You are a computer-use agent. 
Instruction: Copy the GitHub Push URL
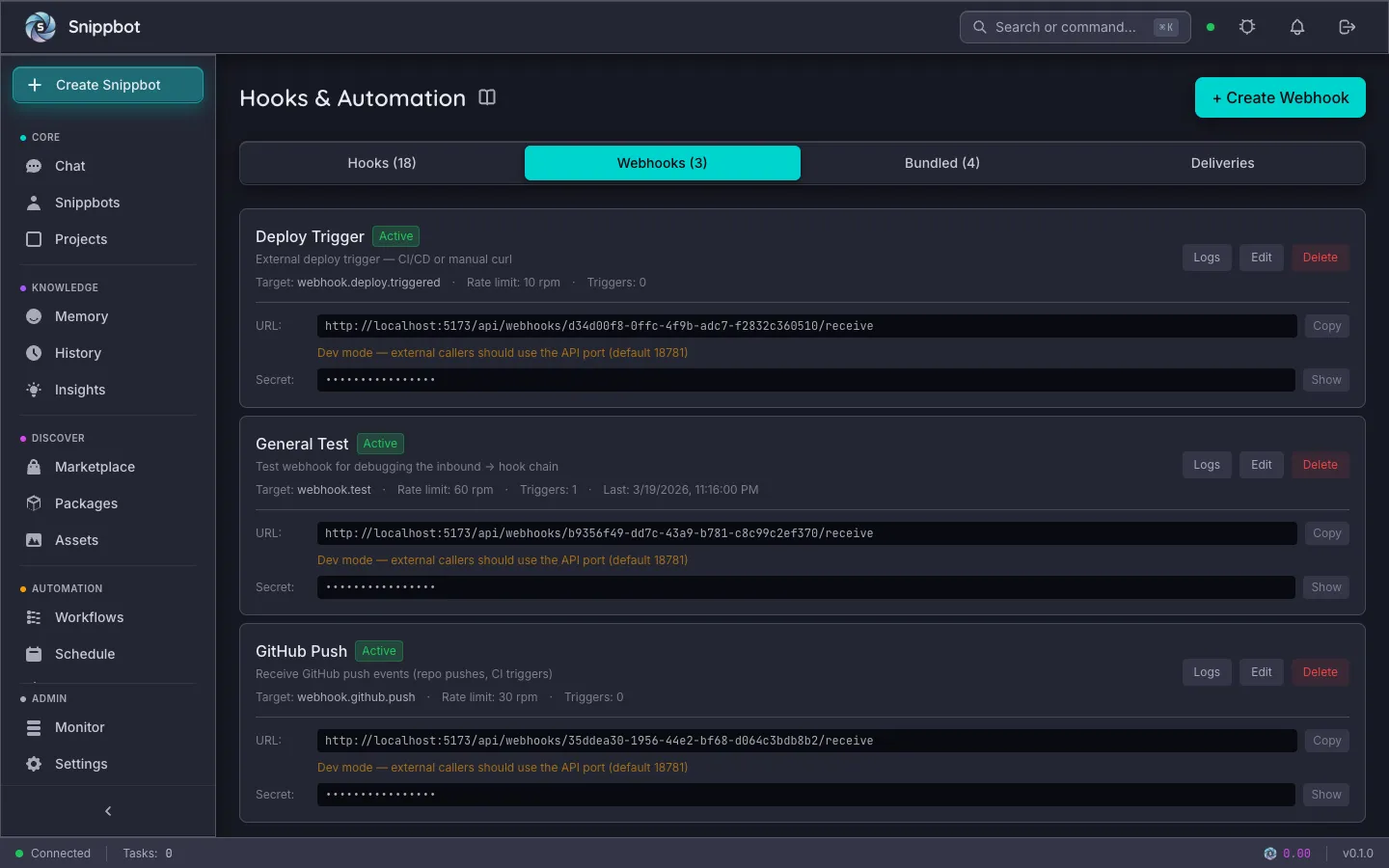pyautogui.click(x=1327, y=741)
